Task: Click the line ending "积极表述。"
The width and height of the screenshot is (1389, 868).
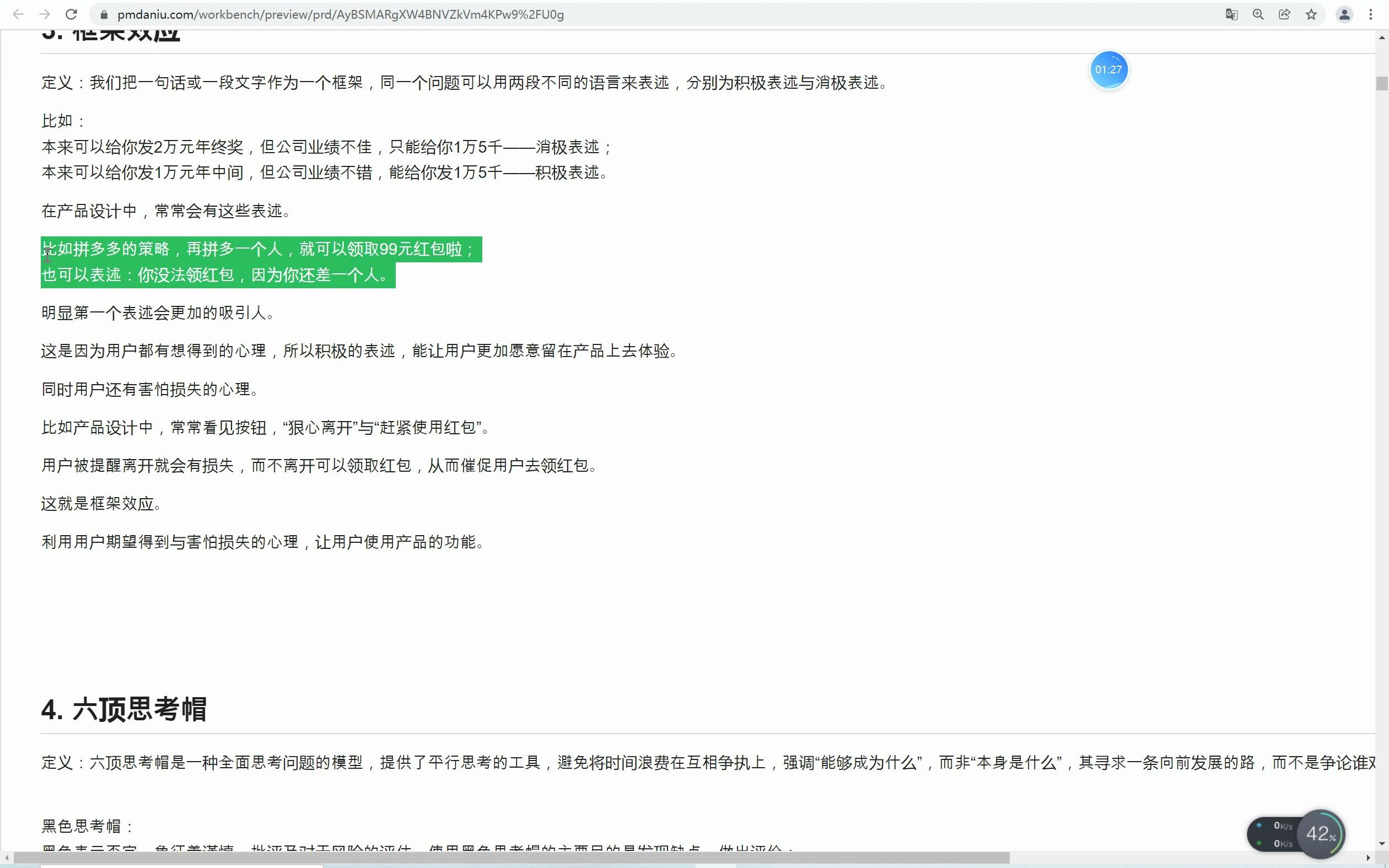Action: pos(325,172)
